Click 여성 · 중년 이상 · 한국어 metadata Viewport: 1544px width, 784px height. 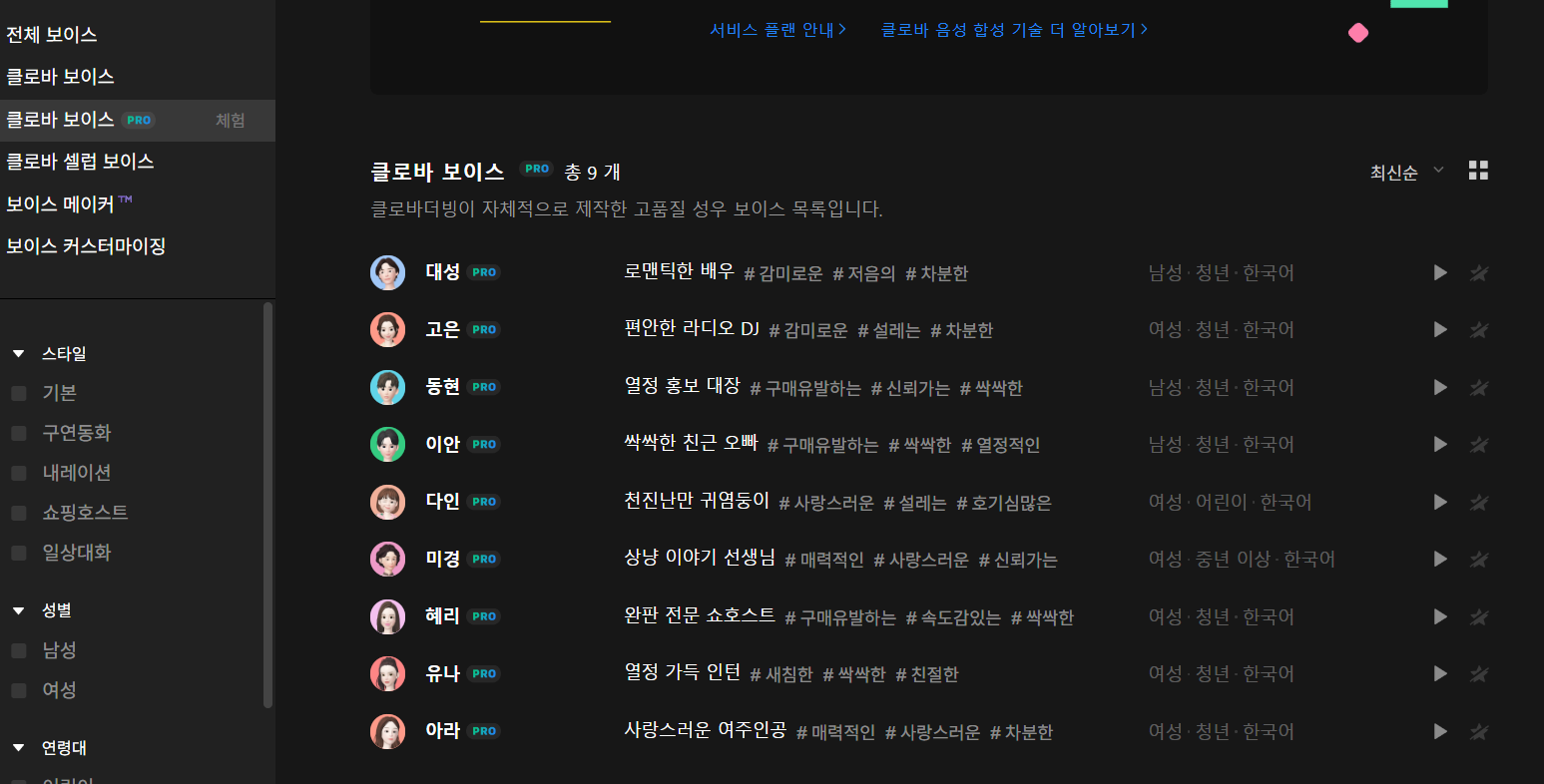(1242, 559)
